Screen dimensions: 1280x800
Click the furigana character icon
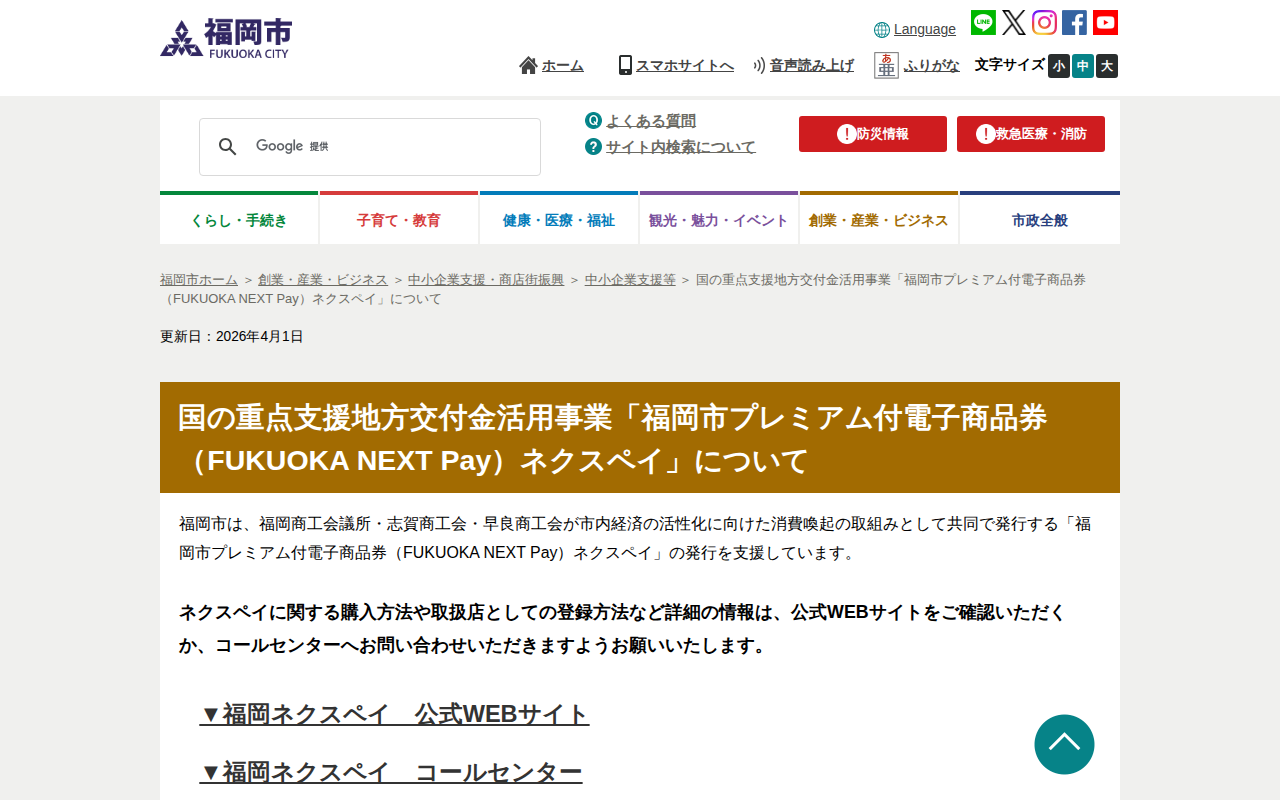coord(886,65)
